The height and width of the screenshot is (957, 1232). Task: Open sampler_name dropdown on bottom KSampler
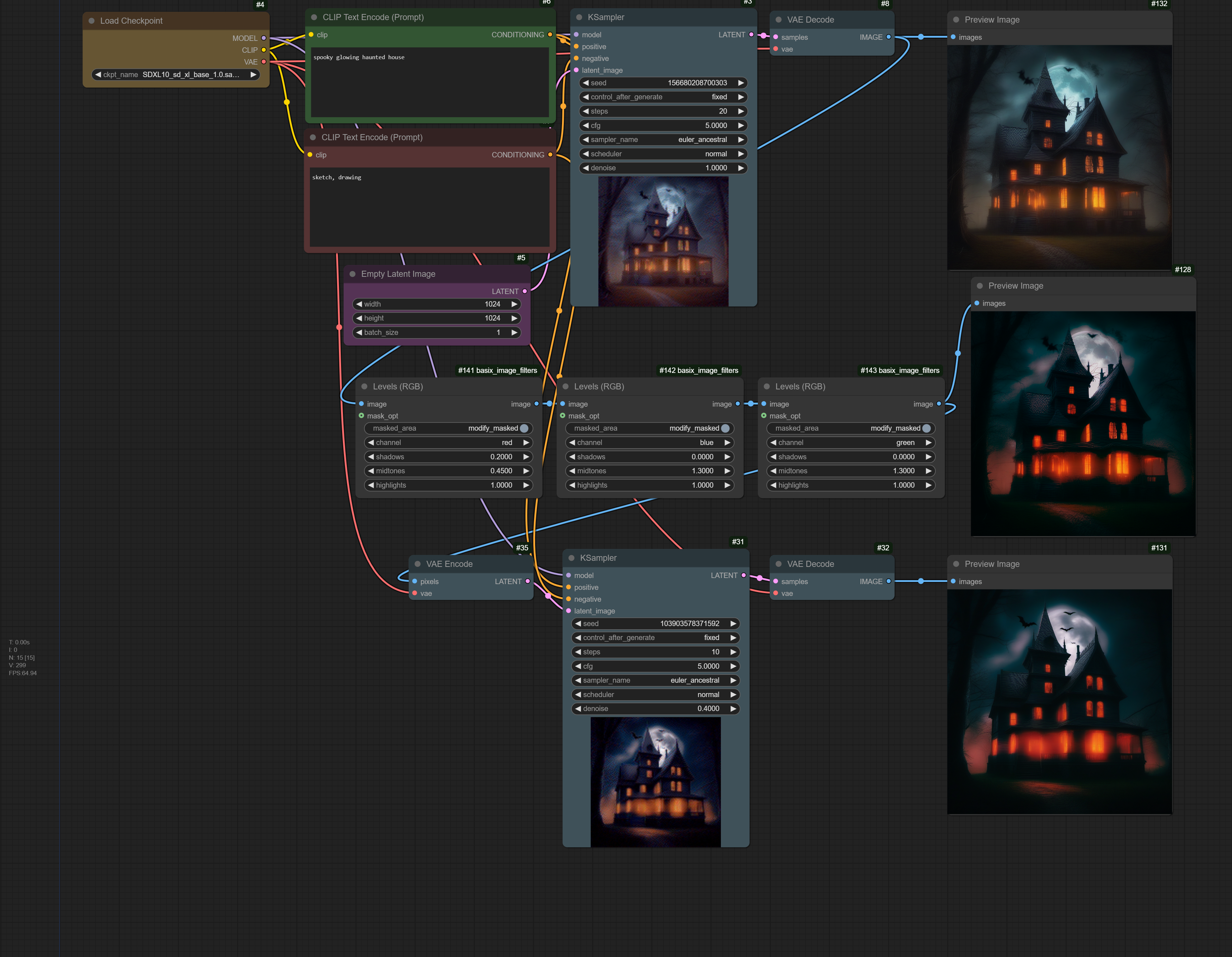tap(656, 681)
